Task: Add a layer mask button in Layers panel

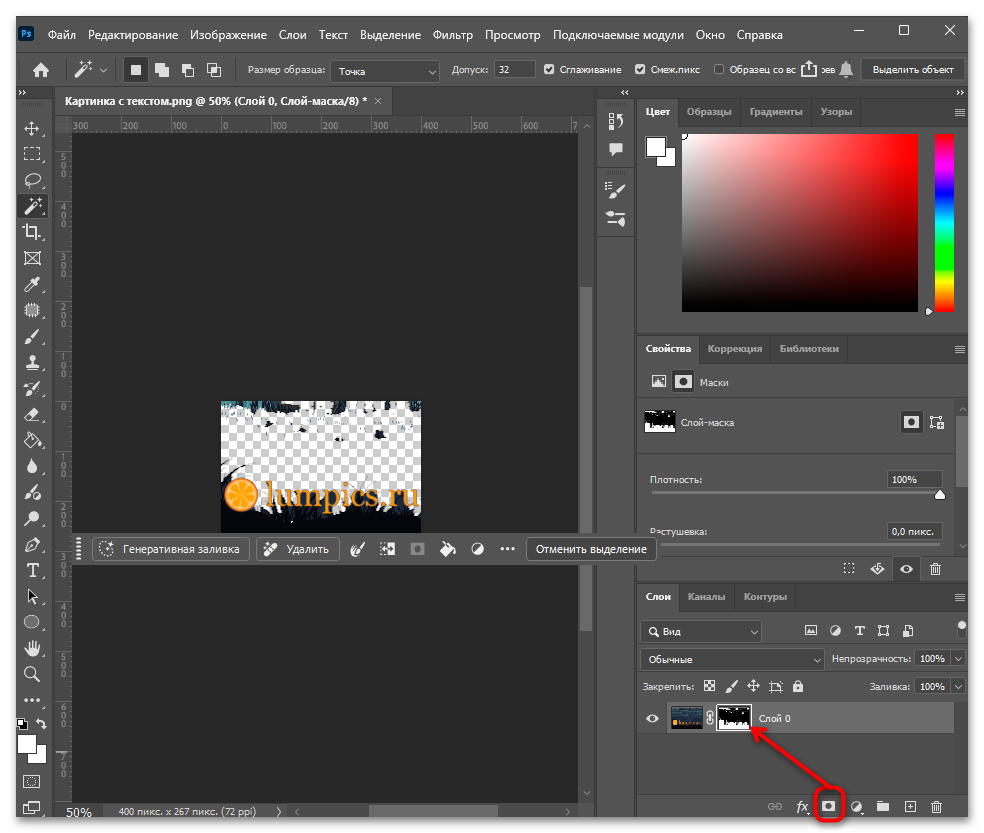Action: (x=828, y=806)
